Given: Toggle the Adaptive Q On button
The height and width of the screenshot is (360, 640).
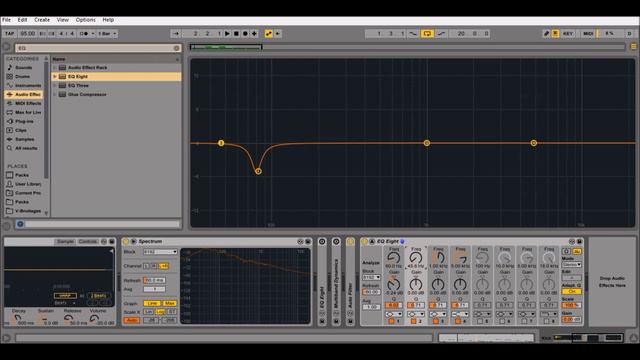Looking at the screenshot, I should (x=571, y=291).
